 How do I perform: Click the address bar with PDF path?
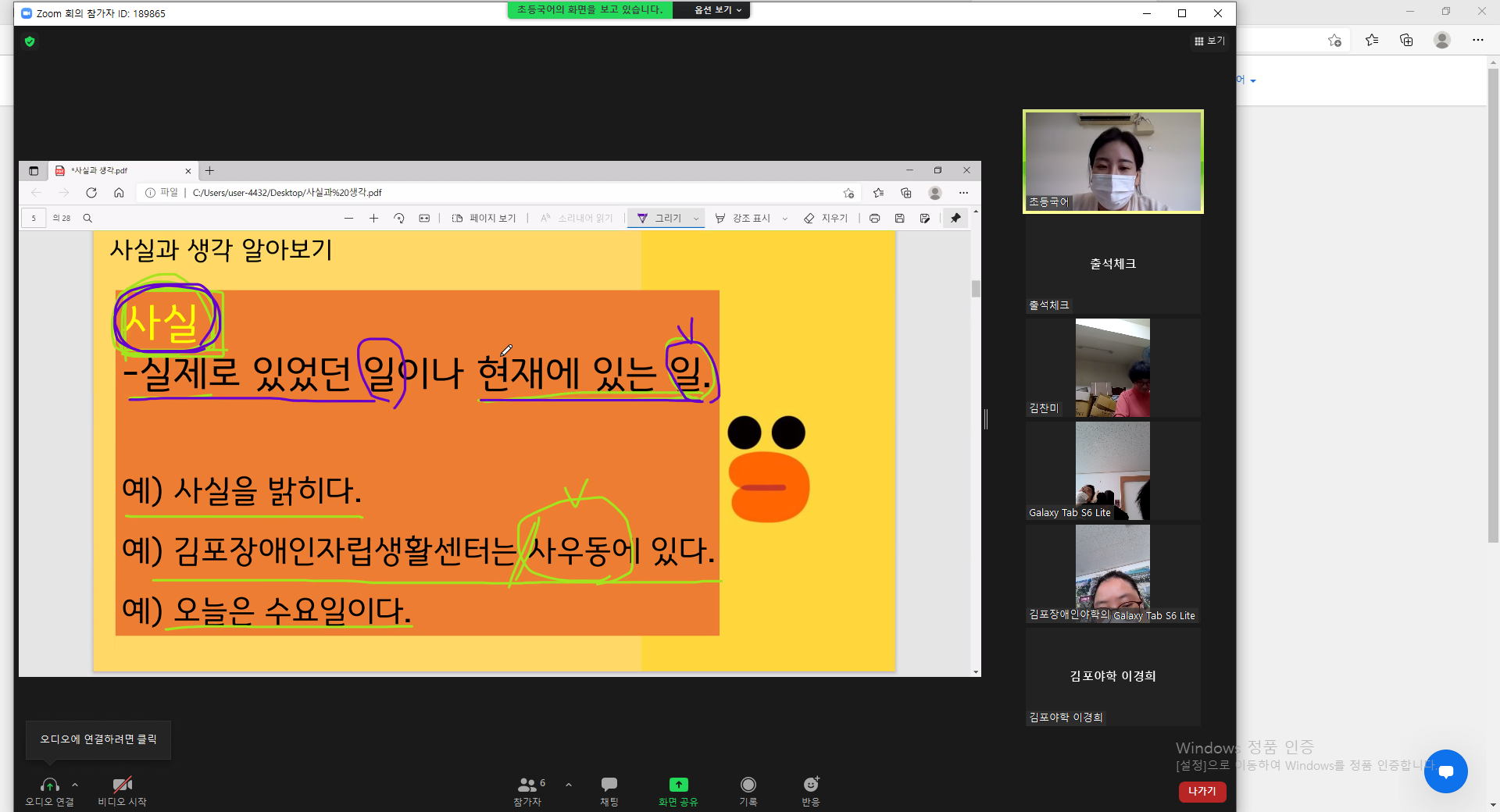click(500, 193)
